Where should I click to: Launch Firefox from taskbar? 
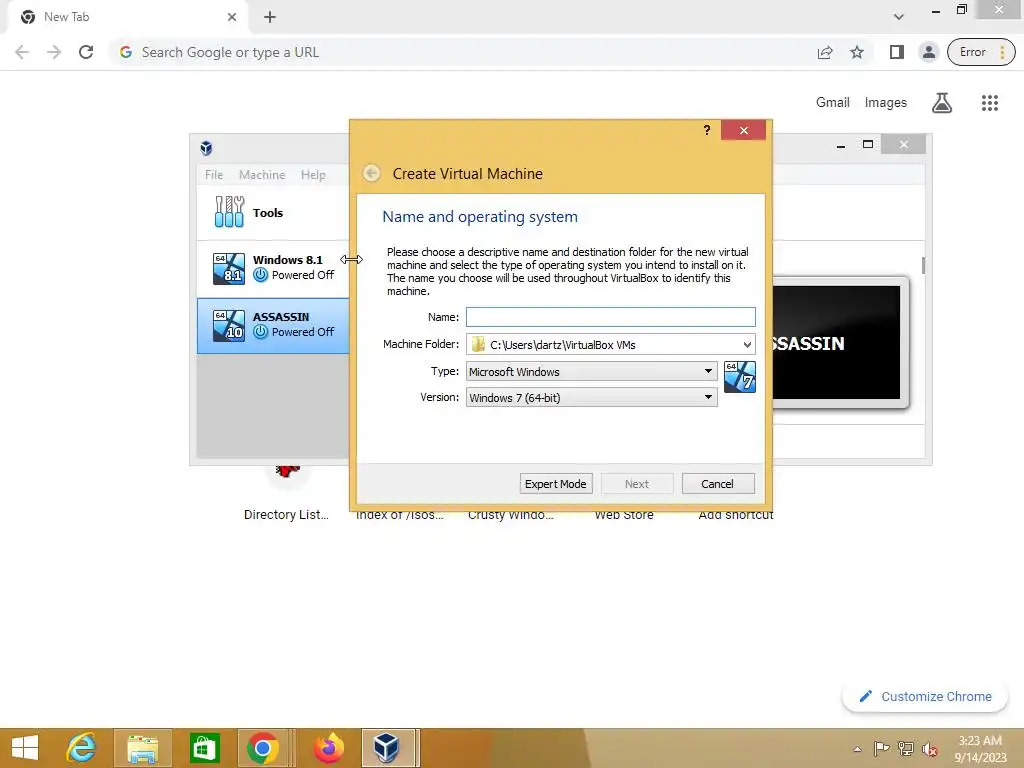click(x=328, y=748)
